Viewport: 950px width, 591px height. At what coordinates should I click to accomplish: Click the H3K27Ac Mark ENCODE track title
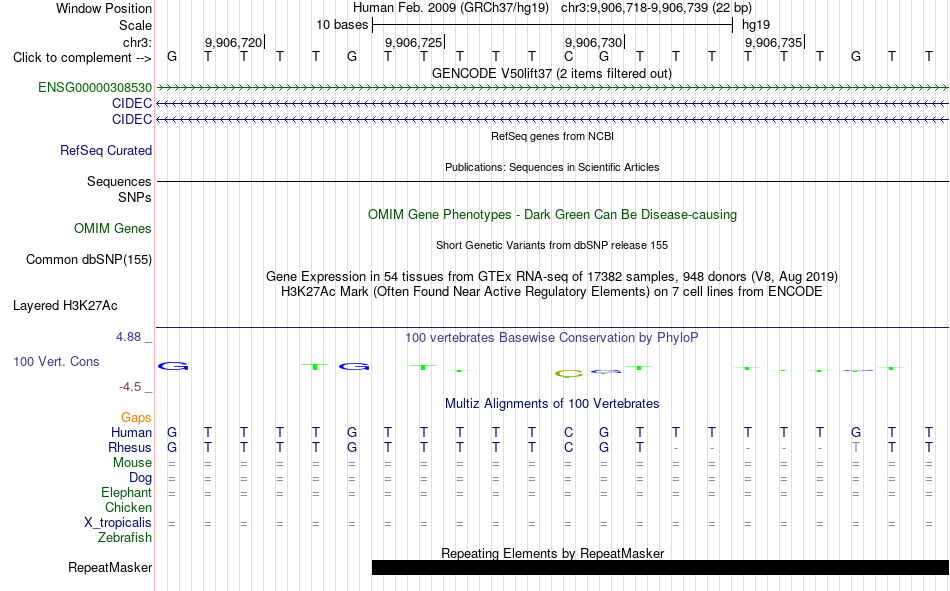(551, 292)
